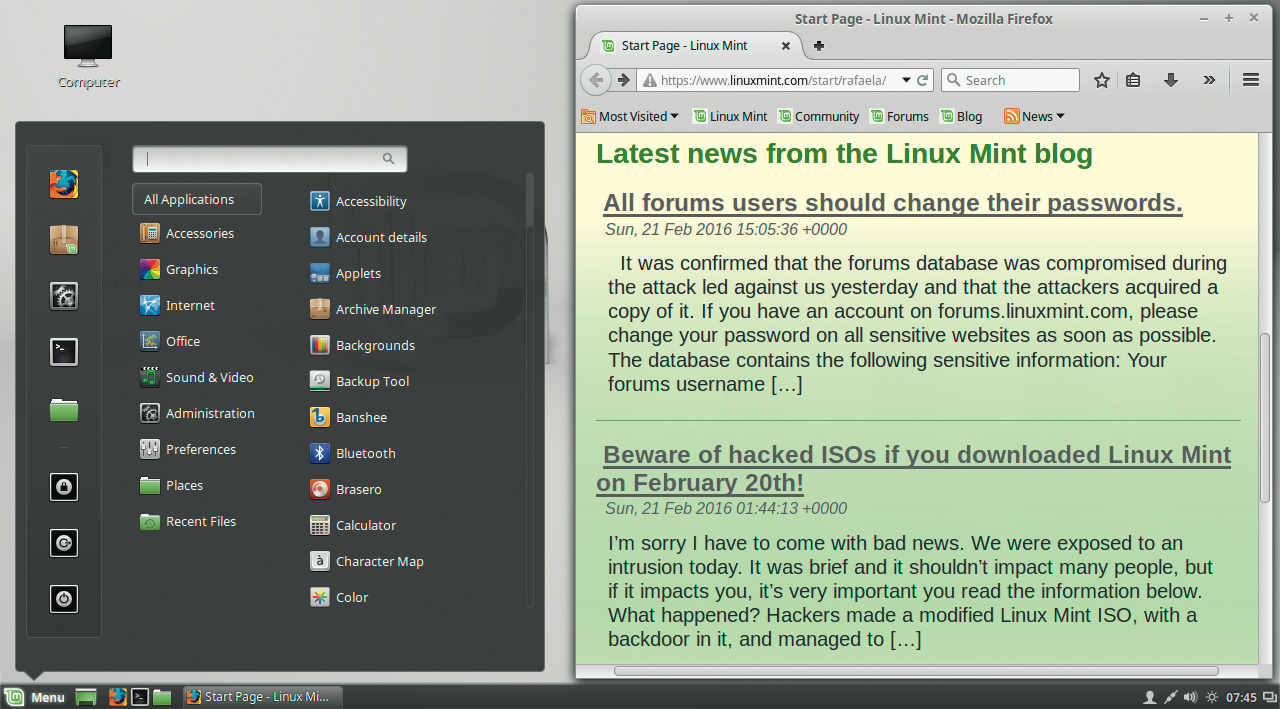Viewport: 1280px width, 709px height.
Task: Click the Lock Screen icon in menu
Action: pyautogui.click(x=64, y=487)
